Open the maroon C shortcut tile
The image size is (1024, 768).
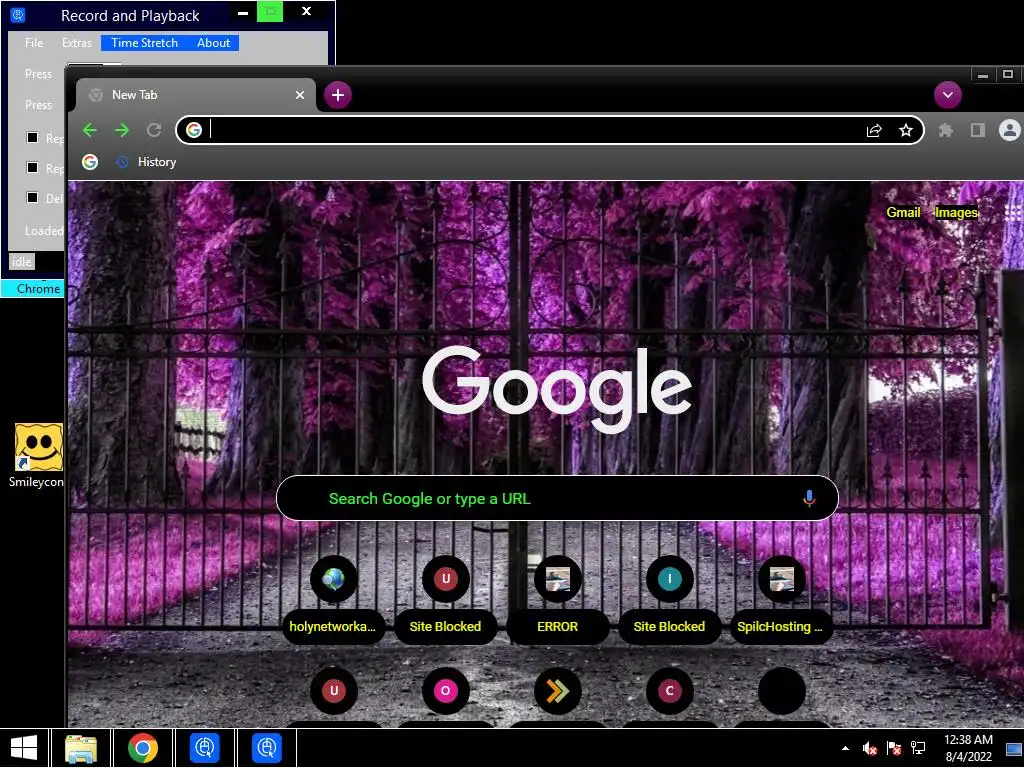click(x=669, y=691)
